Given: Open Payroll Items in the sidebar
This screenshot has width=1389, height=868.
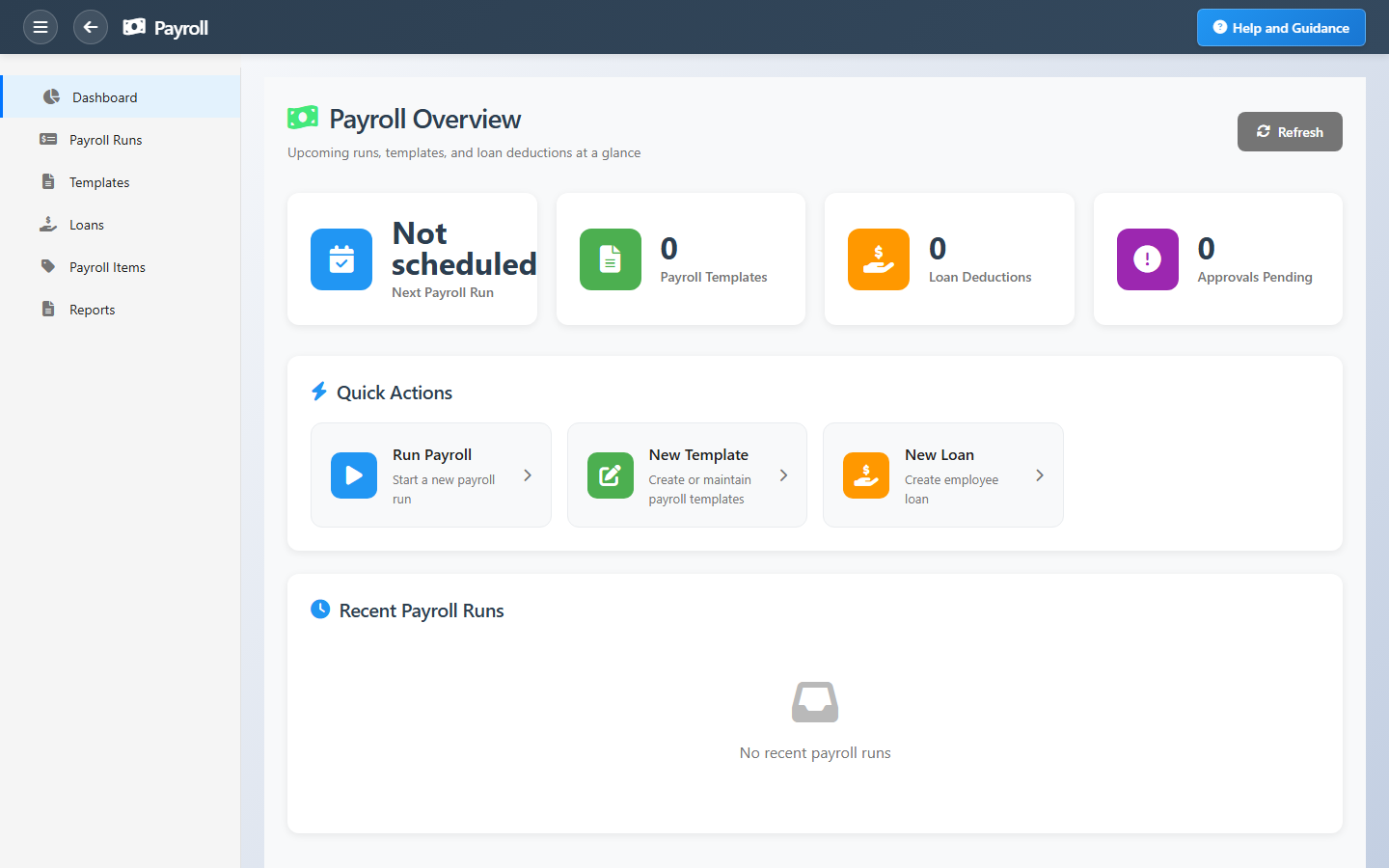Looking at the screenshot, I should point(107,267).
